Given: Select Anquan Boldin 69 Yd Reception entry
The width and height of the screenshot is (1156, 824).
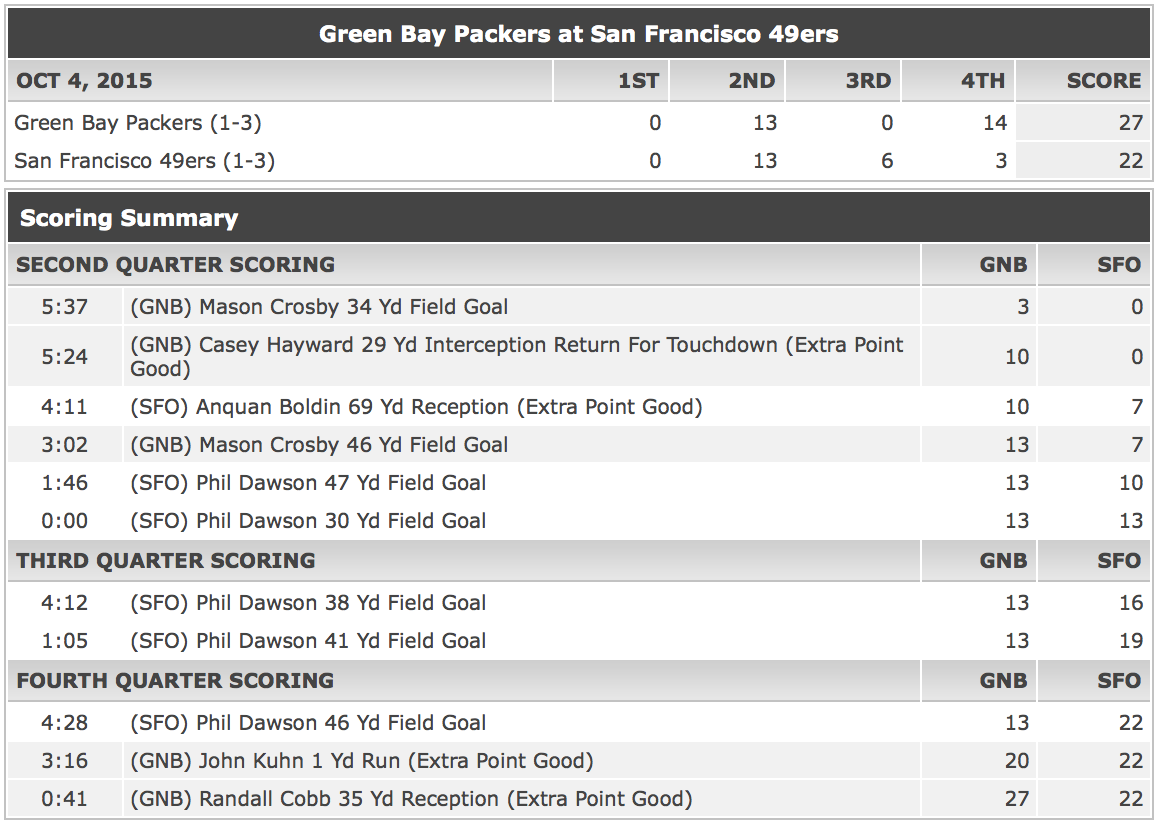Looking at the screenshot, I should click(578, 406).
